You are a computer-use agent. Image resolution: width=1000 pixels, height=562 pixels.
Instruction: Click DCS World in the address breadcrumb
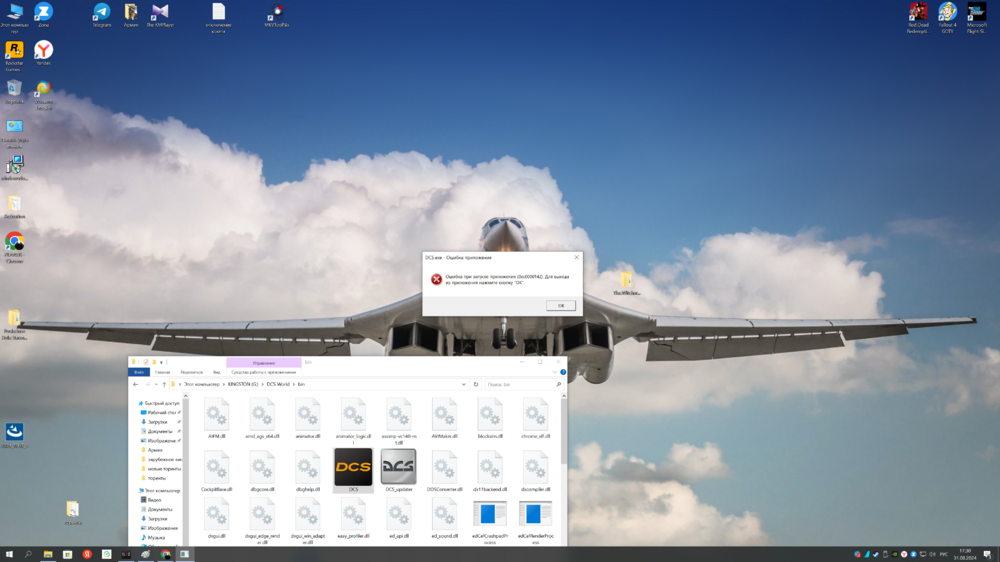[278, 384]
